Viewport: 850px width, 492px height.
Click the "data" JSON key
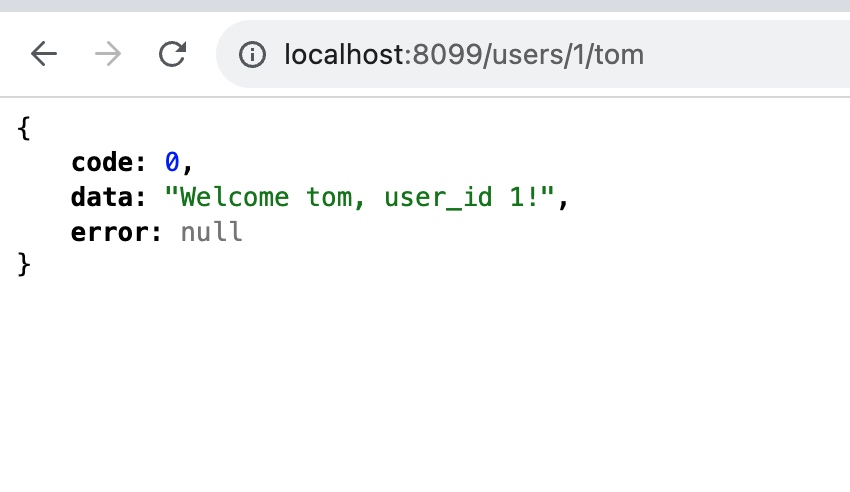[102, 197]
